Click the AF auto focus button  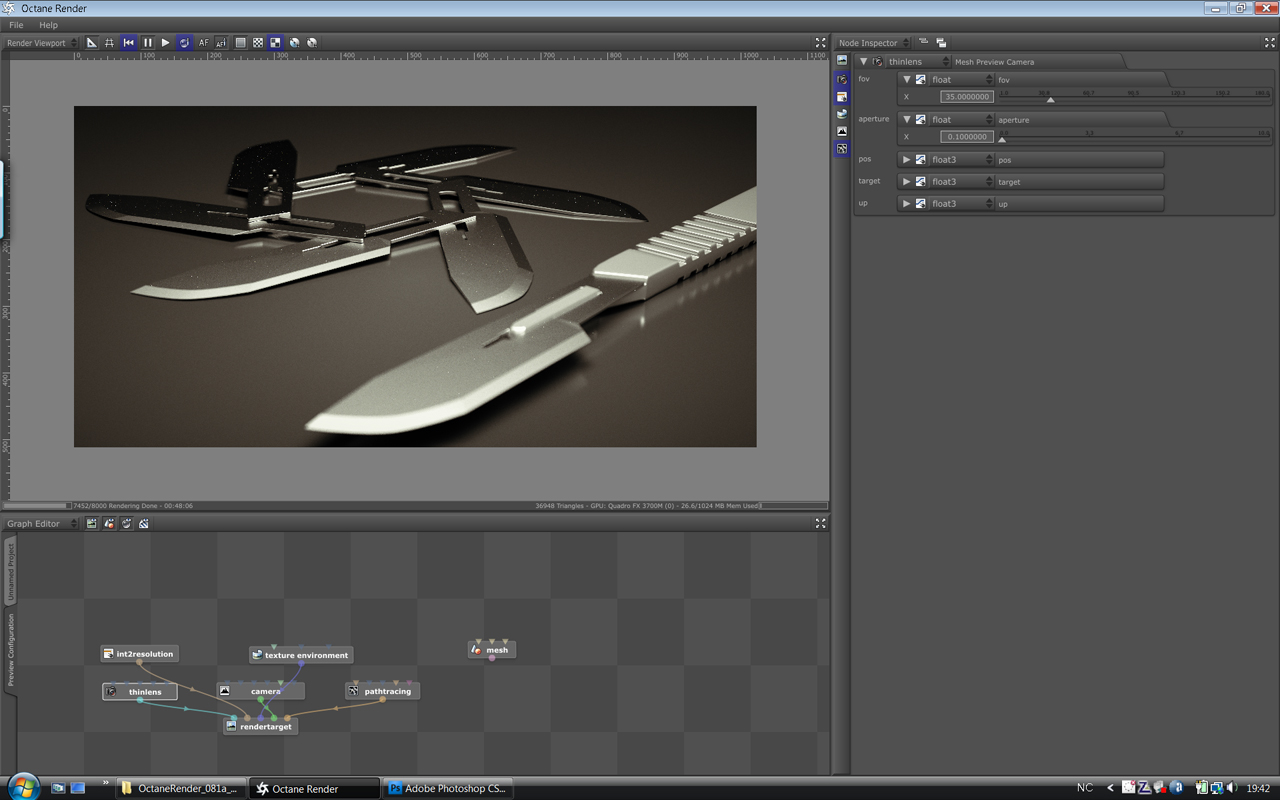pyautogui.click(x=203, y=43)
